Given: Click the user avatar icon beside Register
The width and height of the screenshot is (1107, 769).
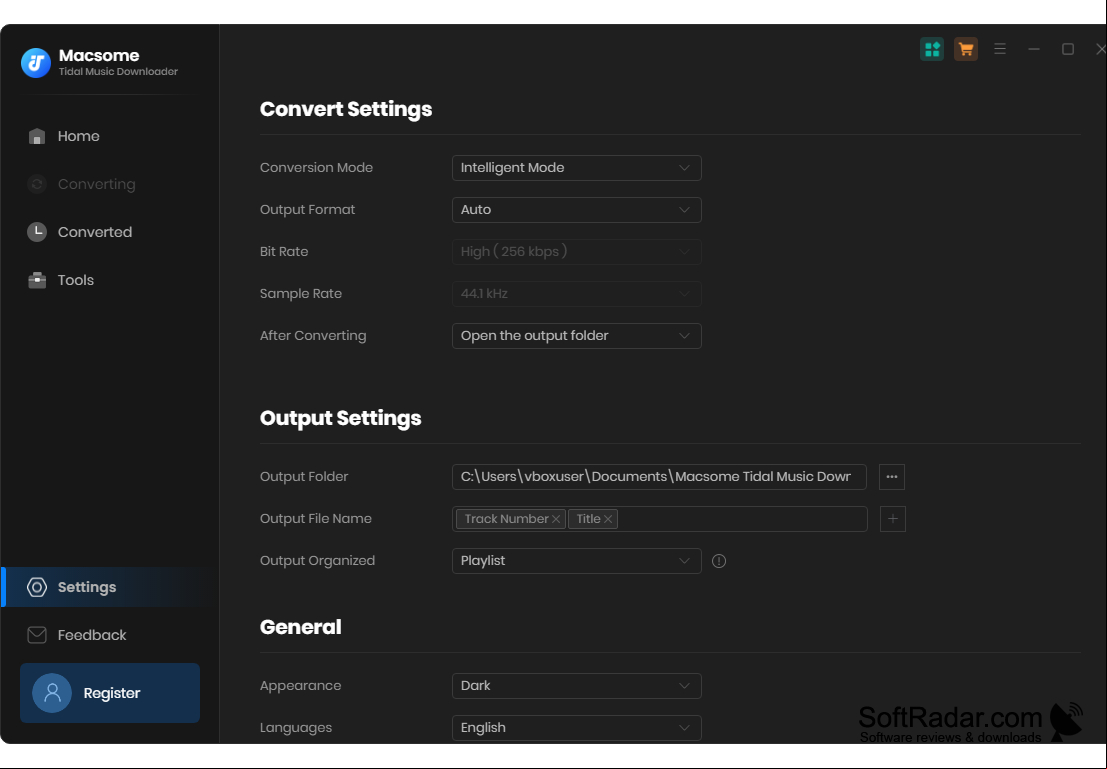Looking at the screenshot, I should [52, 693].
